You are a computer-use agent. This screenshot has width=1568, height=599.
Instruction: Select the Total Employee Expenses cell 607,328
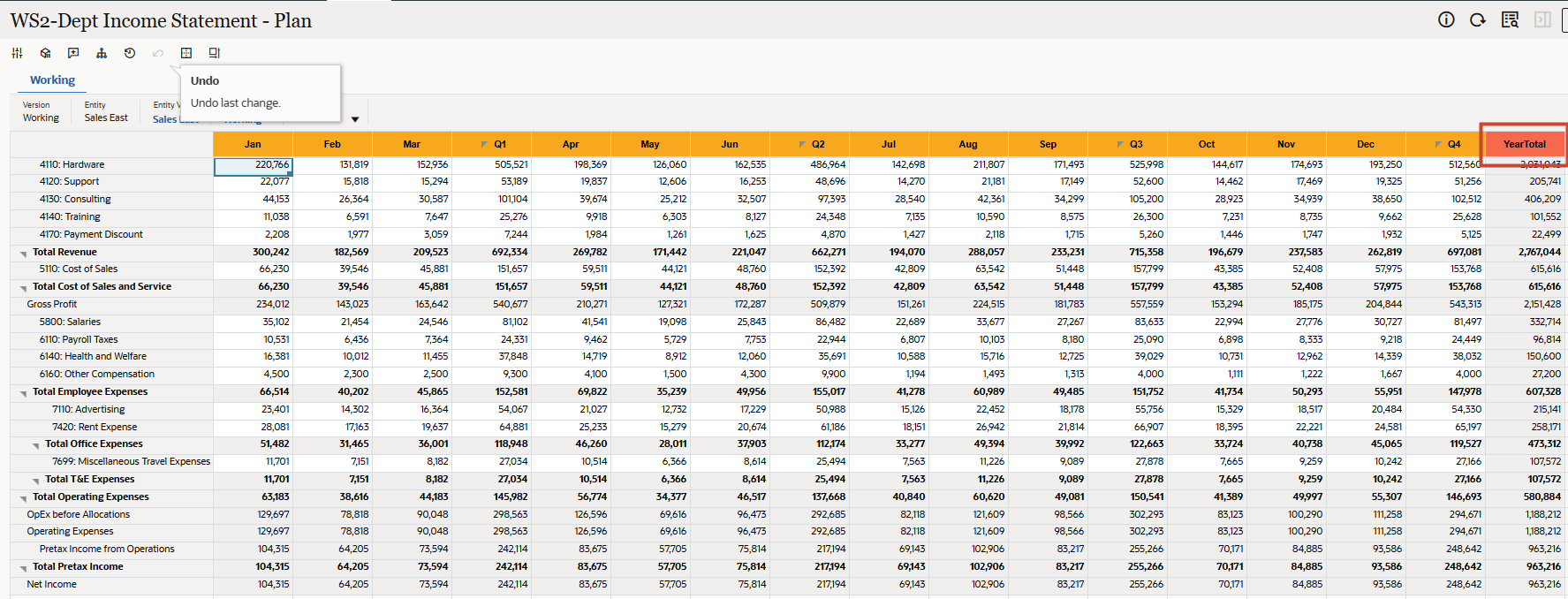tap(1525, 391)
